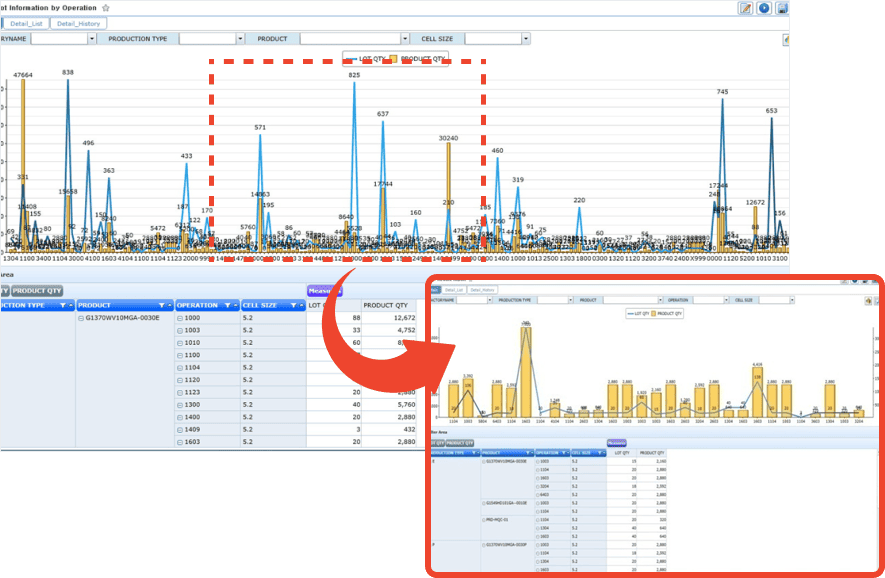
Task: Open the filter icon on PRODUCT column header
Action: coord(161,305)
